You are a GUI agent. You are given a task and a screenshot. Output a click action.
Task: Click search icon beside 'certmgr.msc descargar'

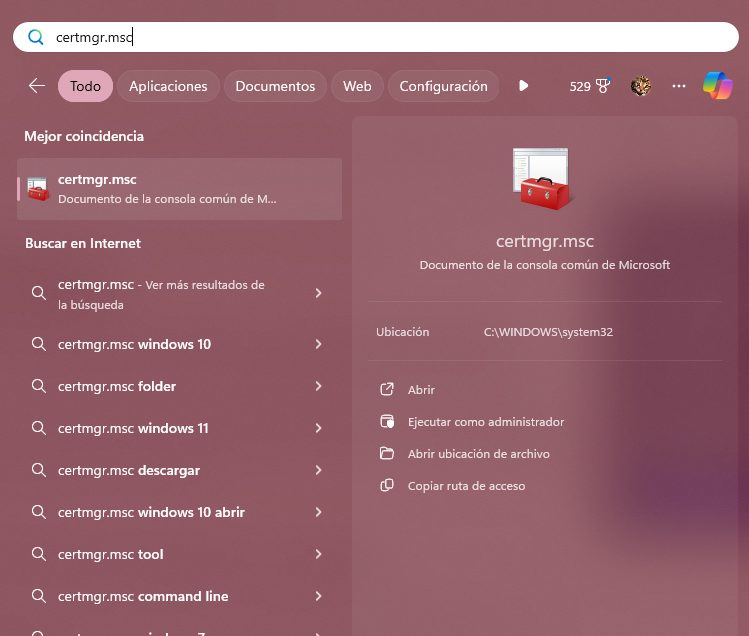click(x=39, y=470)
